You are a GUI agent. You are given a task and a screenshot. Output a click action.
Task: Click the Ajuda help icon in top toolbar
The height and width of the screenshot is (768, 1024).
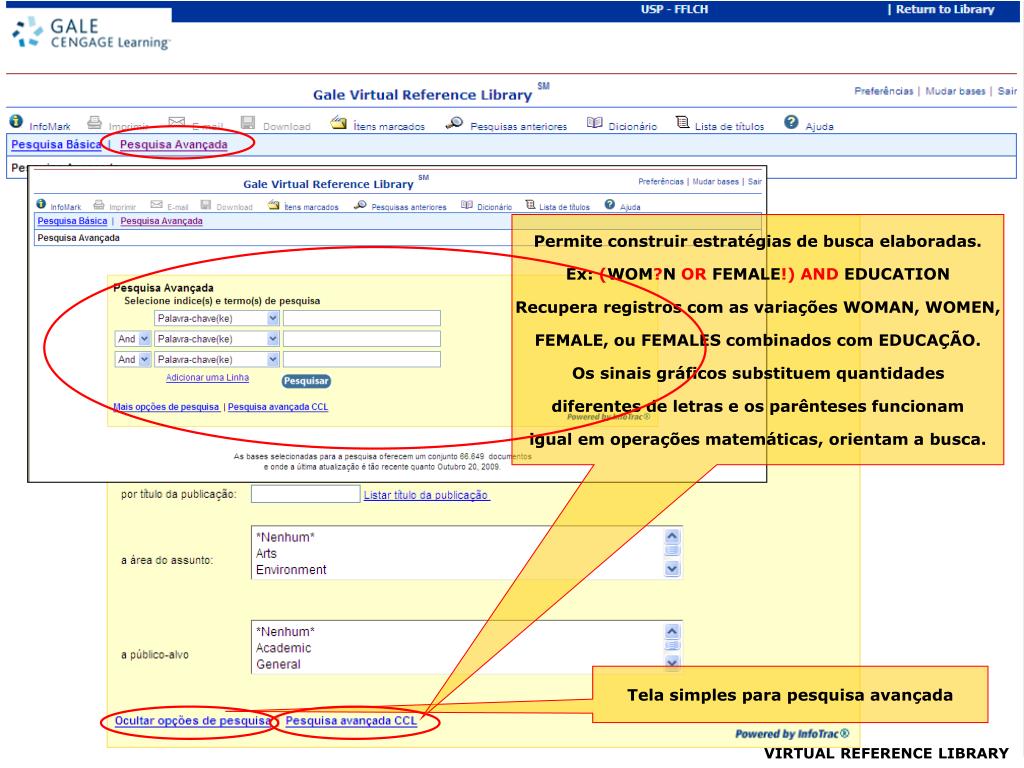click(x=791, y=122)
